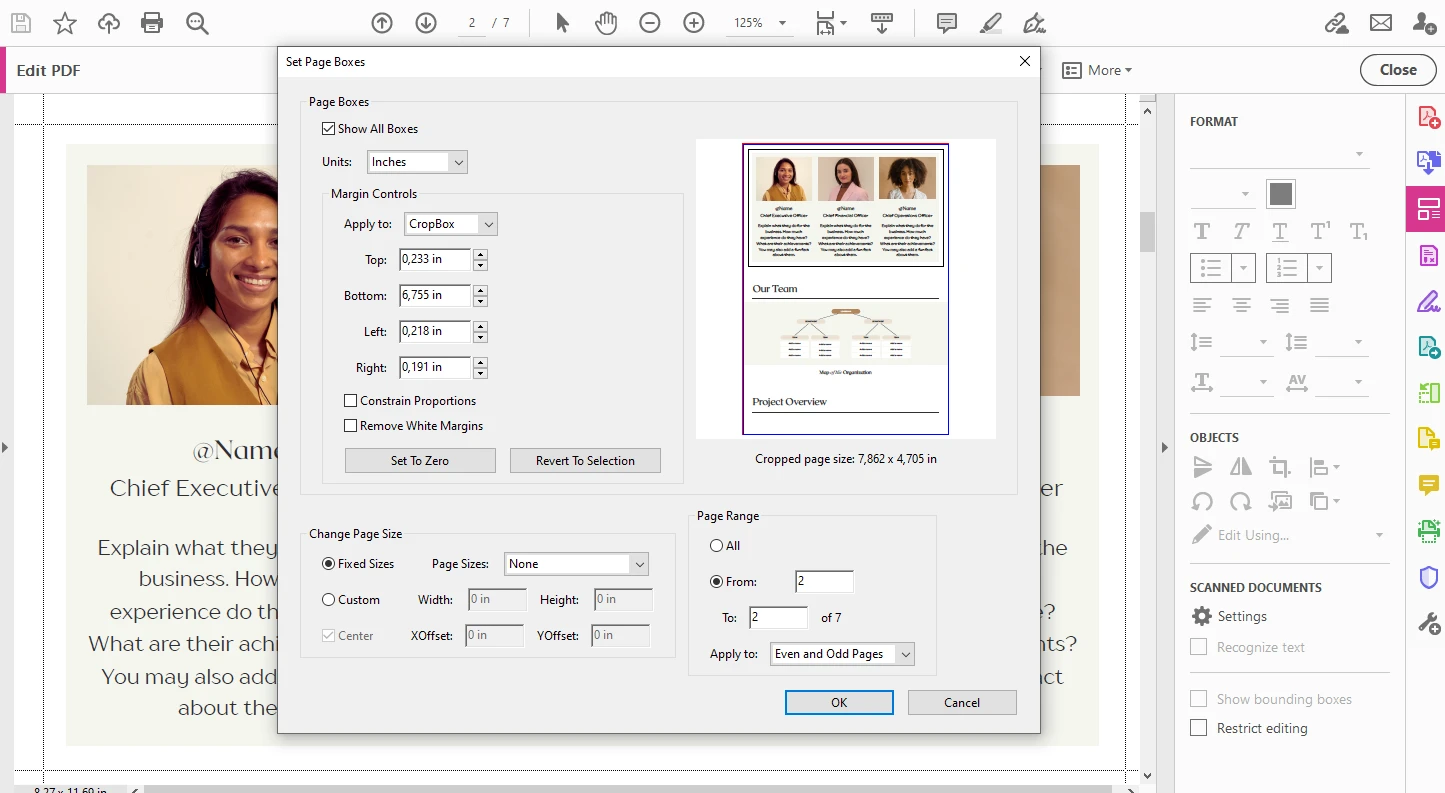
Task: Print the document via printer icon
Action: tap(152, 23)
